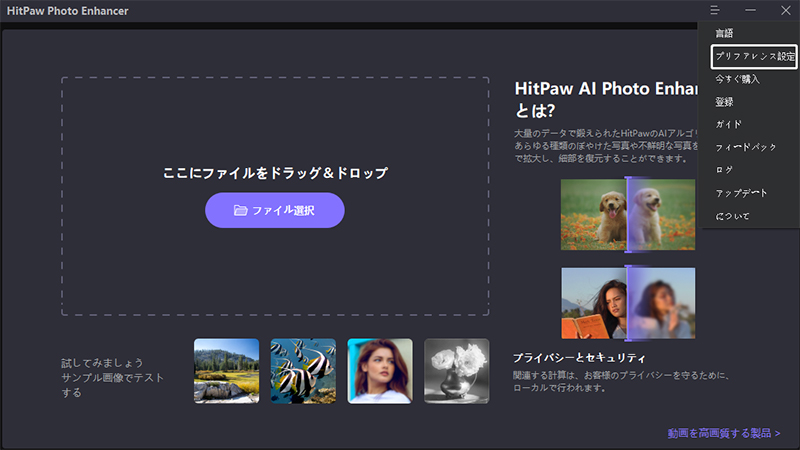Close the HitPaw Photo Enhancer window
The height and width of the screenshot is (450, 800).
tap(786, 10)
